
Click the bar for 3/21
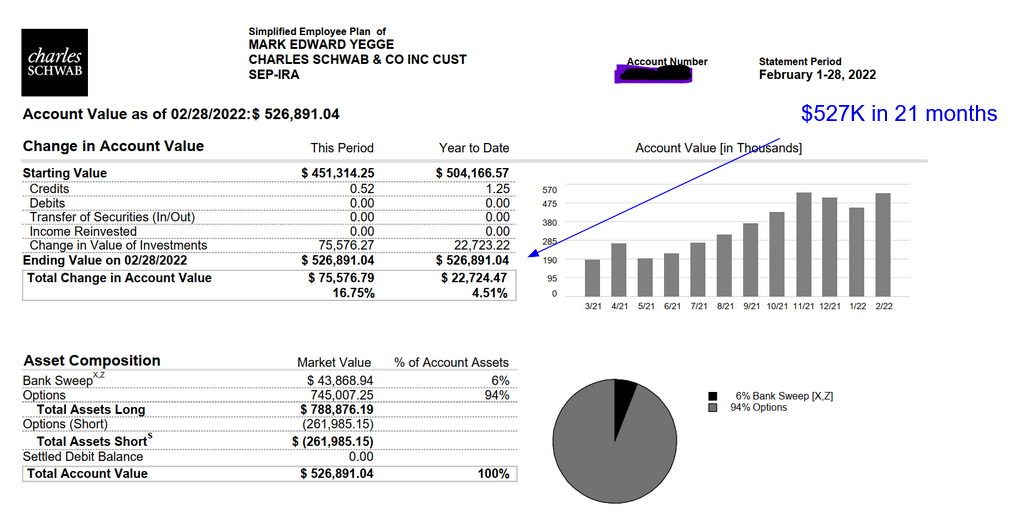[x=593, y=278]
